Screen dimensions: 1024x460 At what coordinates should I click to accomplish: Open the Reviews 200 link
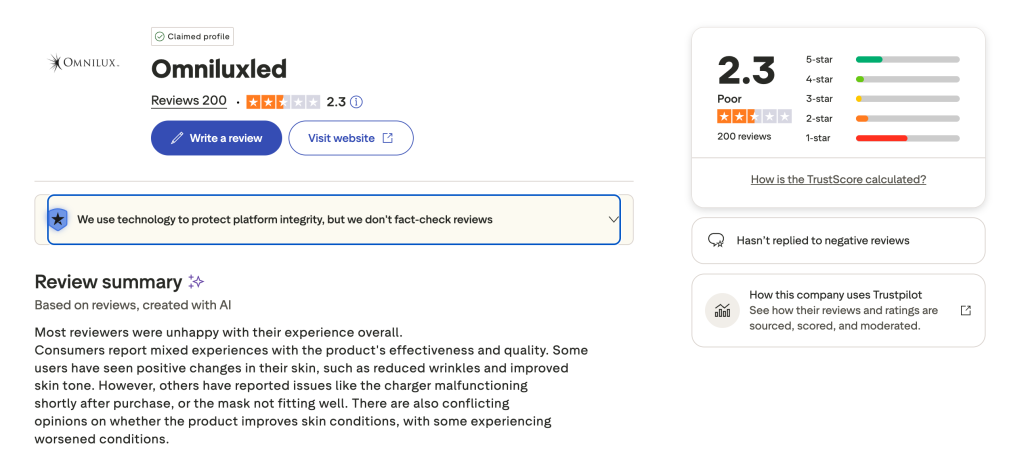pos(188,101)
